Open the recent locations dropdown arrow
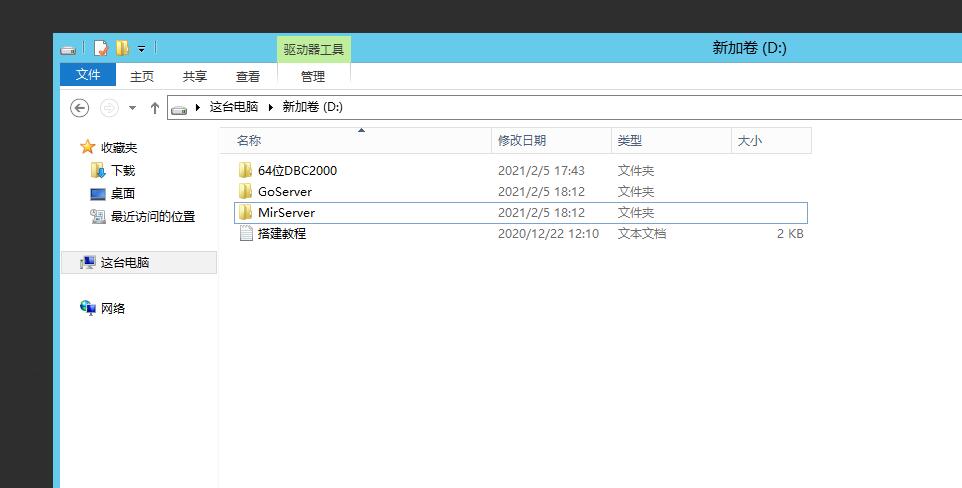The width and height of the screenshot is (962, 488). [132, 108]
